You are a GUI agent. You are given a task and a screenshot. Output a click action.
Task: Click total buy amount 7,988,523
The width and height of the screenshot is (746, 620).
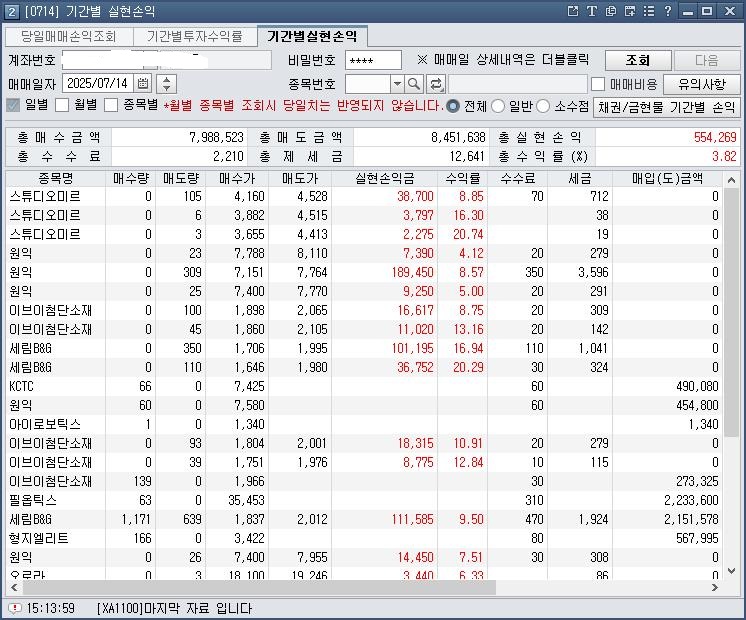coord(216,138)
